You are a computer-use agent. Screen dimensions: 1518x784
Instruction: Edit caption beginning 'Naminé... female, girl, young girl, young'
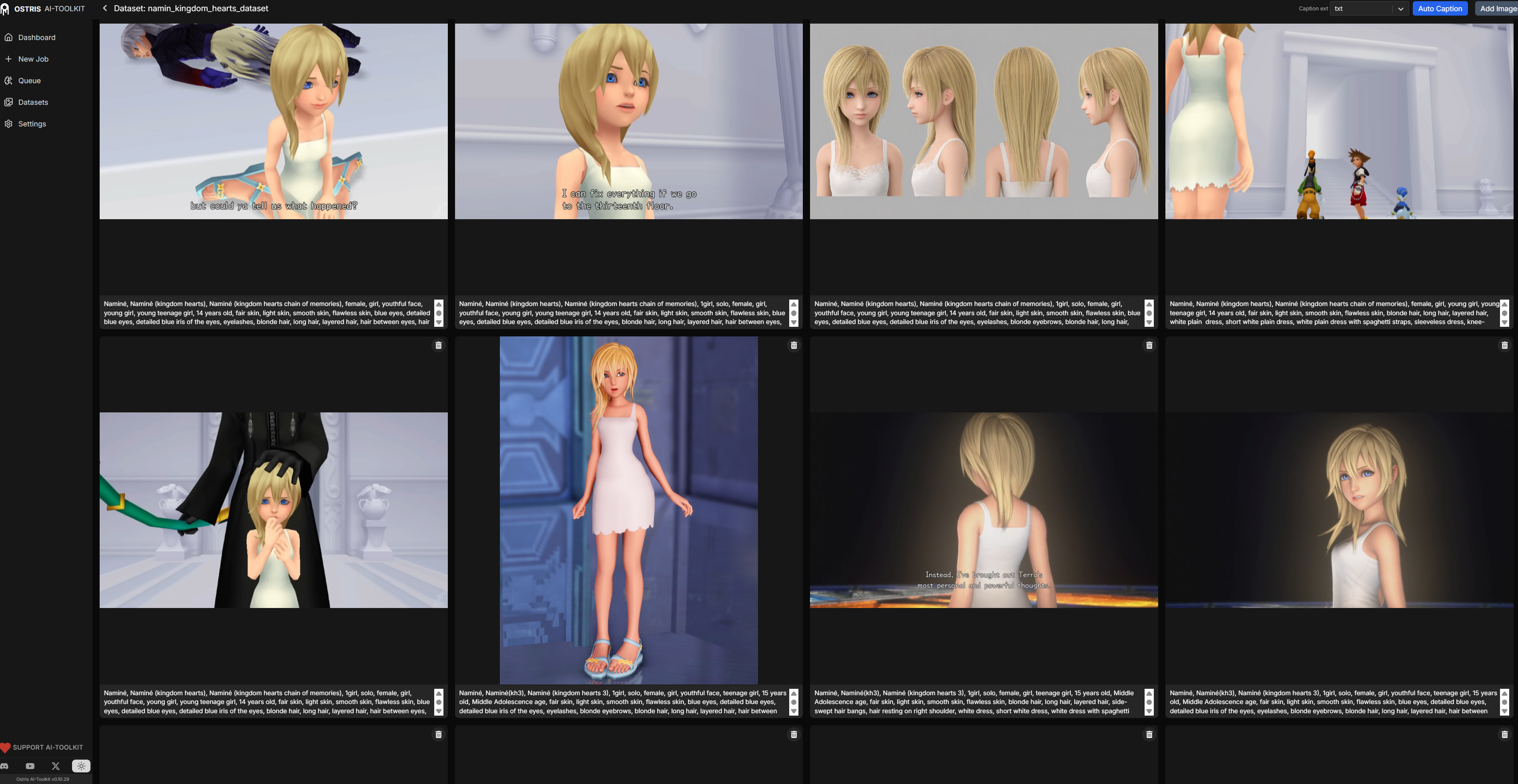click(x=1333, y=313)
